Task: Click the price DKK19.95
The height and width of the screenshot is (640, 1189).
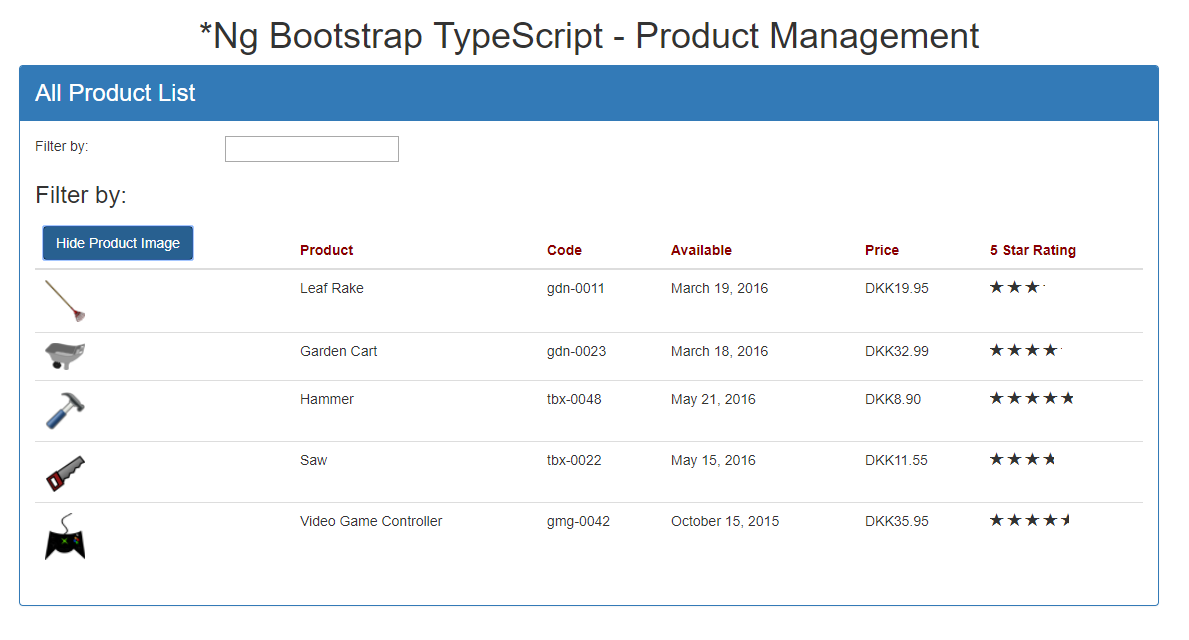Action: [896, 288]
